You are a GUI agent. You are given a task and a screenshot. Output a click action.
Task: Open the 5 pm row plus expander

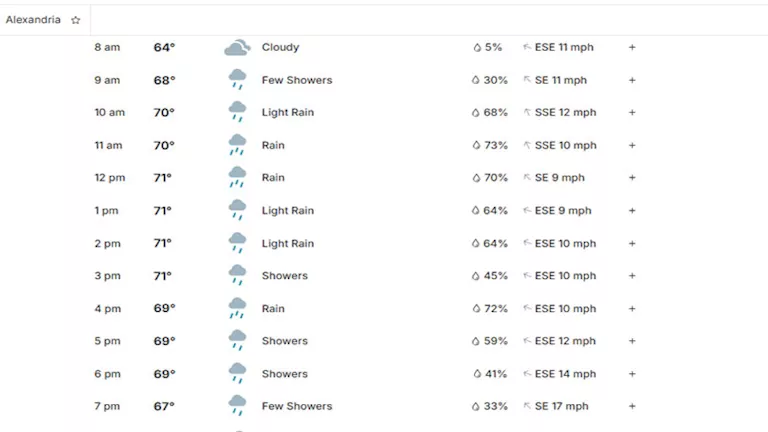pyautogui.click(x=632, y=341)
